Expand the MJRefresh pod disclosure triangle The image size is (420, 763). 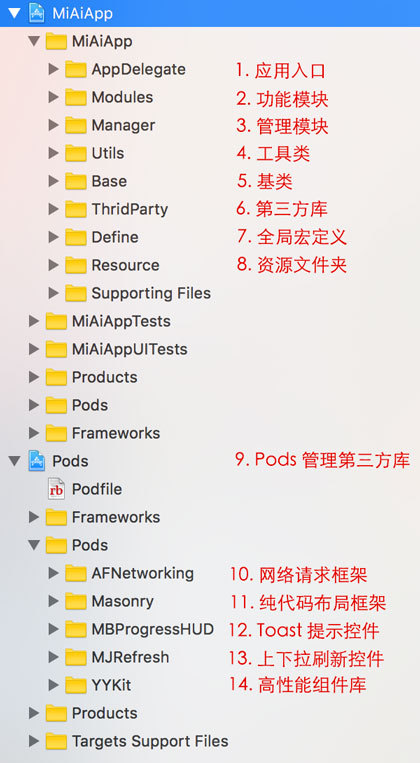click(54, 657)
